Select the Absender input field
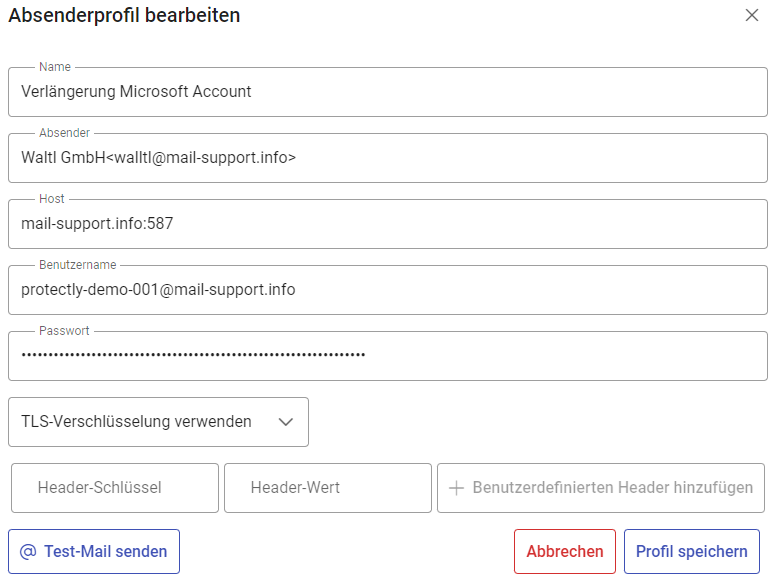Viewport: 771px width, 579px height. pyautogui.click(x=387, y=158)
